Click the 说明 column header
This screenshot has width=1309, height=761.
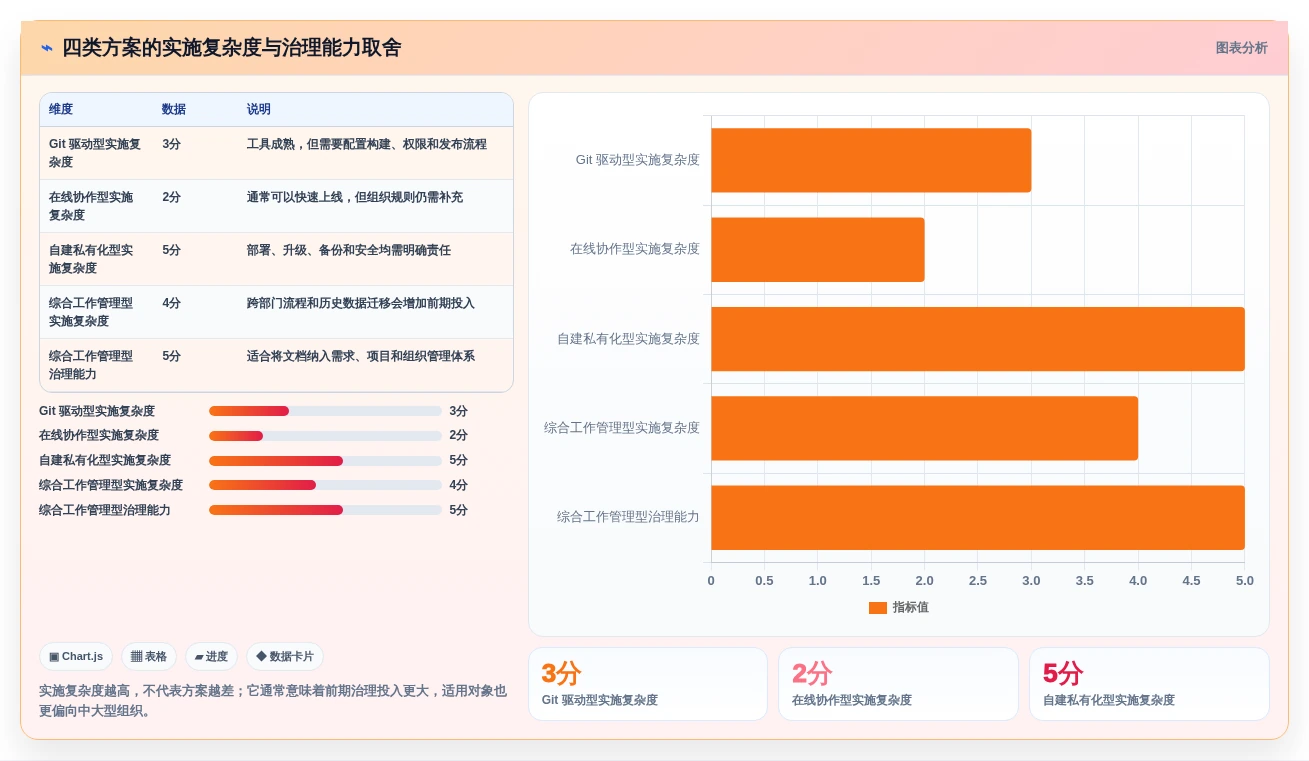(x=259, y=109)
